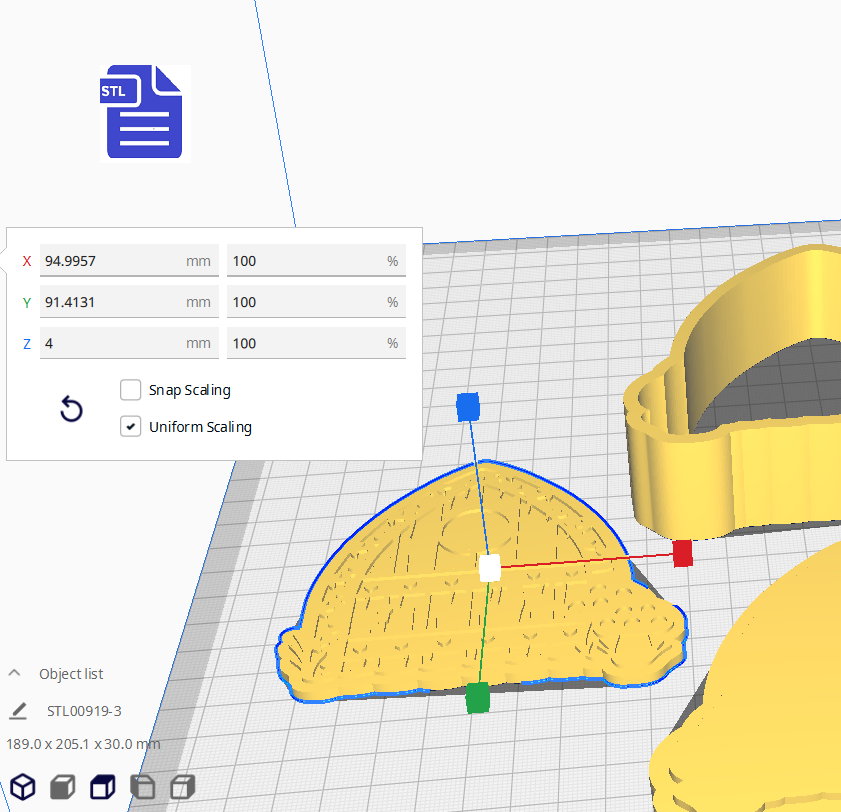This screenshot has width=841, height=812.
Task: Click the blue Z-axis scale handle
Action: 468,406
